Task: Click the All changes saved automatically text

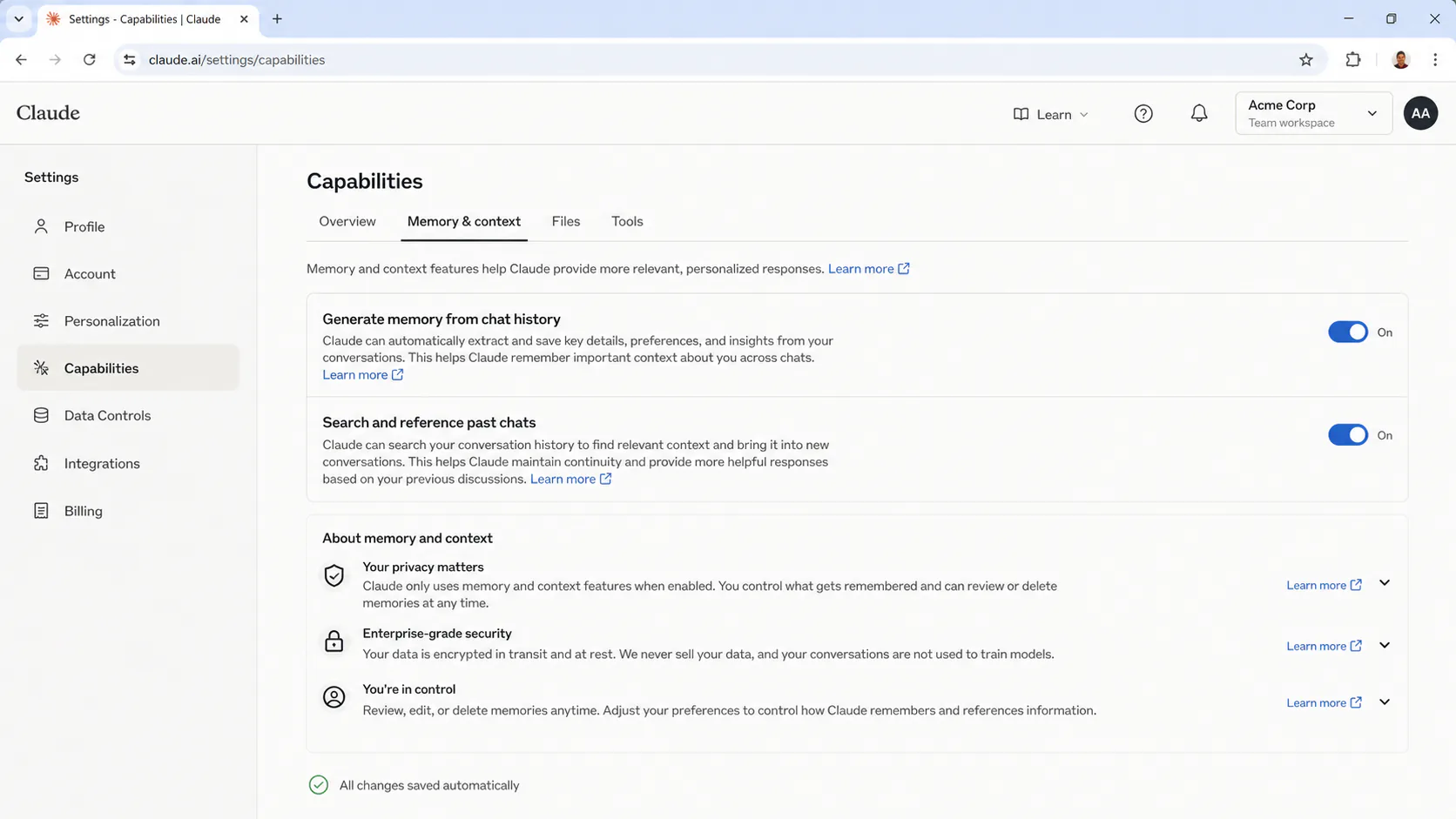Action: coord(429,785)
